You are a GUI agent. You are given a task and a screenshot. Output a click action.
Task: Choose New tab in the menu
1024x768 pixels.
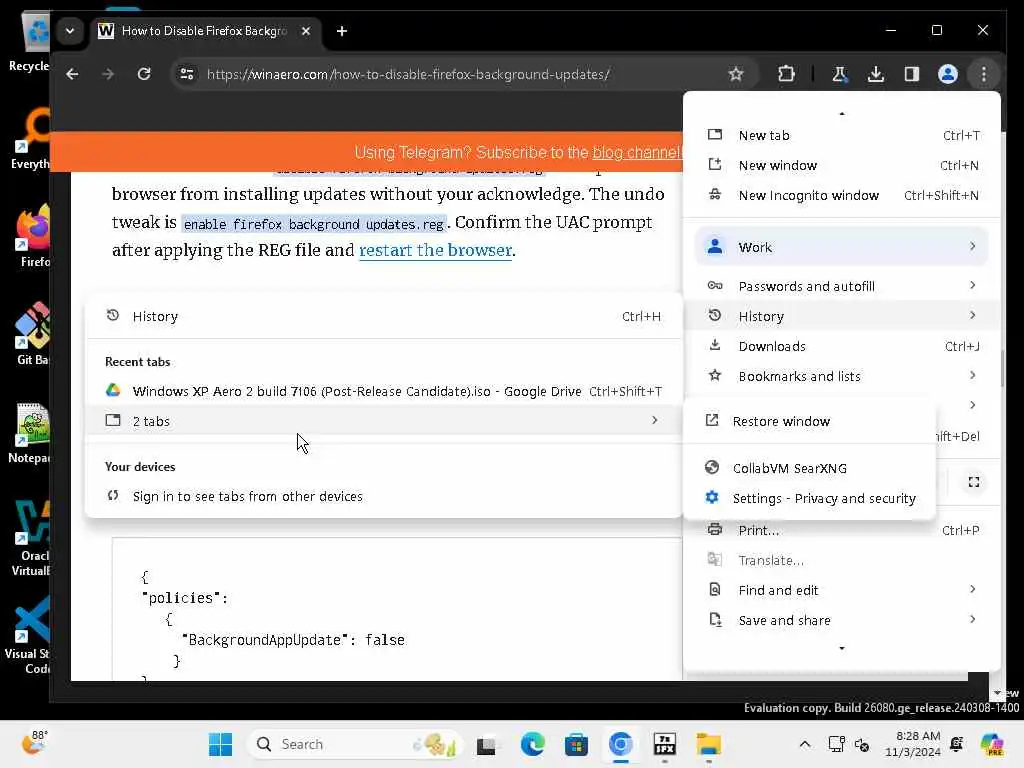coord(842,135)
